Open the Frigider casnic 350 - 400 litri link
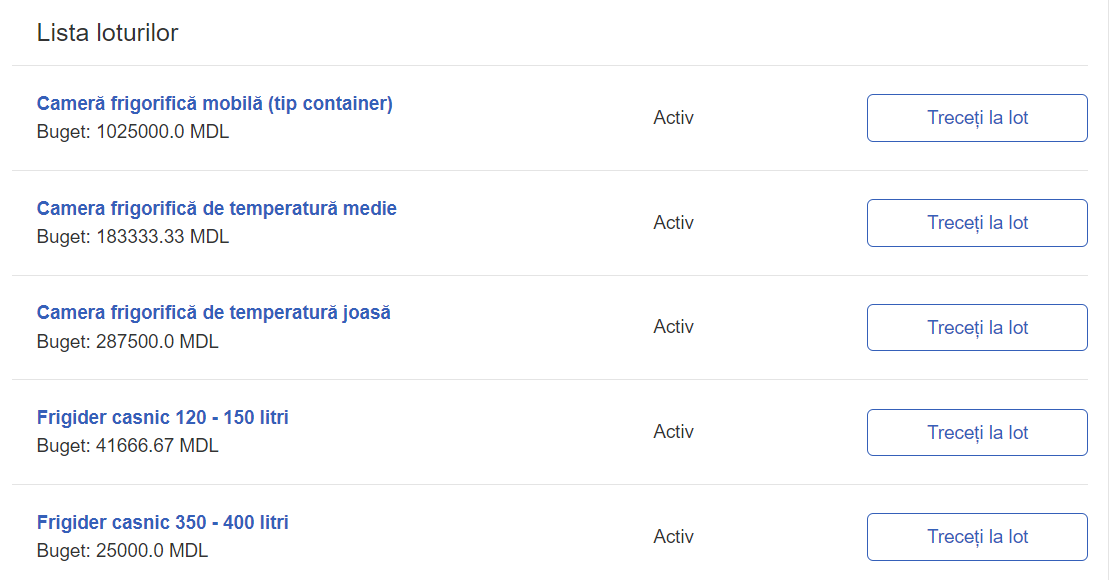This screenshot has width=1110, height=580. tap(163, 522)
